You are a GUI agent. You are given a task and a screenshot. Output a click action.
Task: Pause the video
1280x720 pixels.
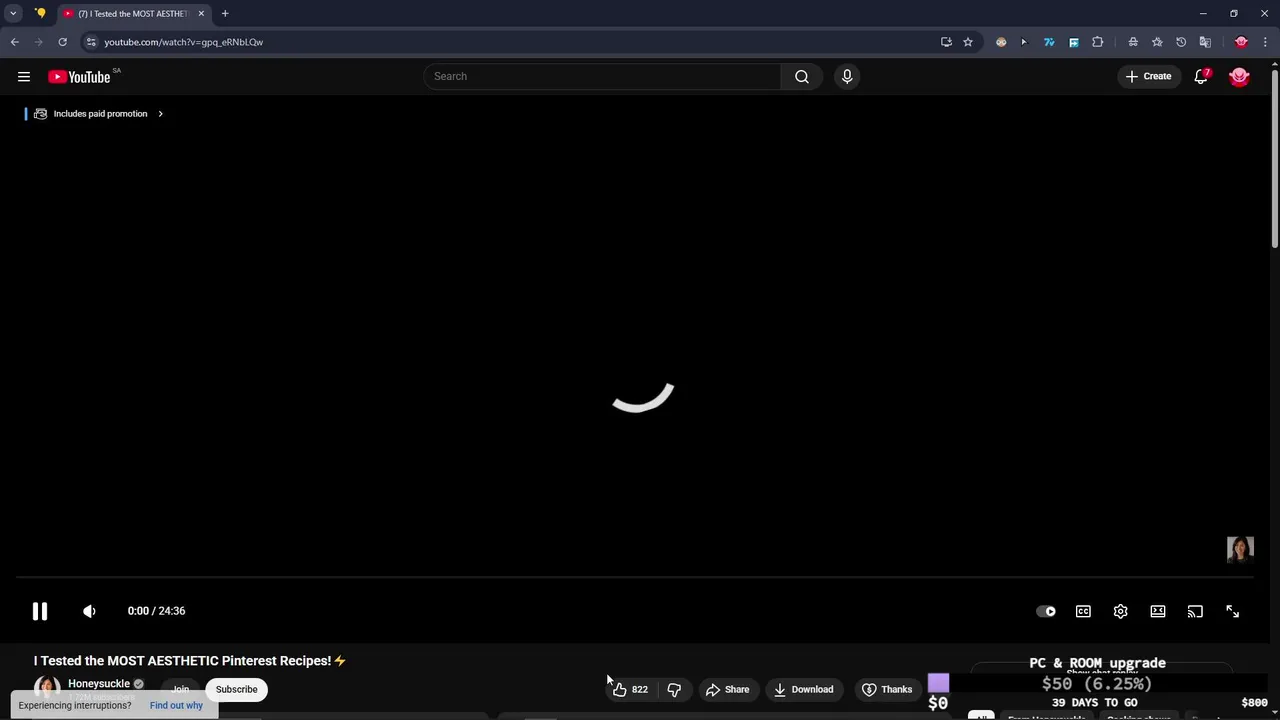(x=40, y=611)
